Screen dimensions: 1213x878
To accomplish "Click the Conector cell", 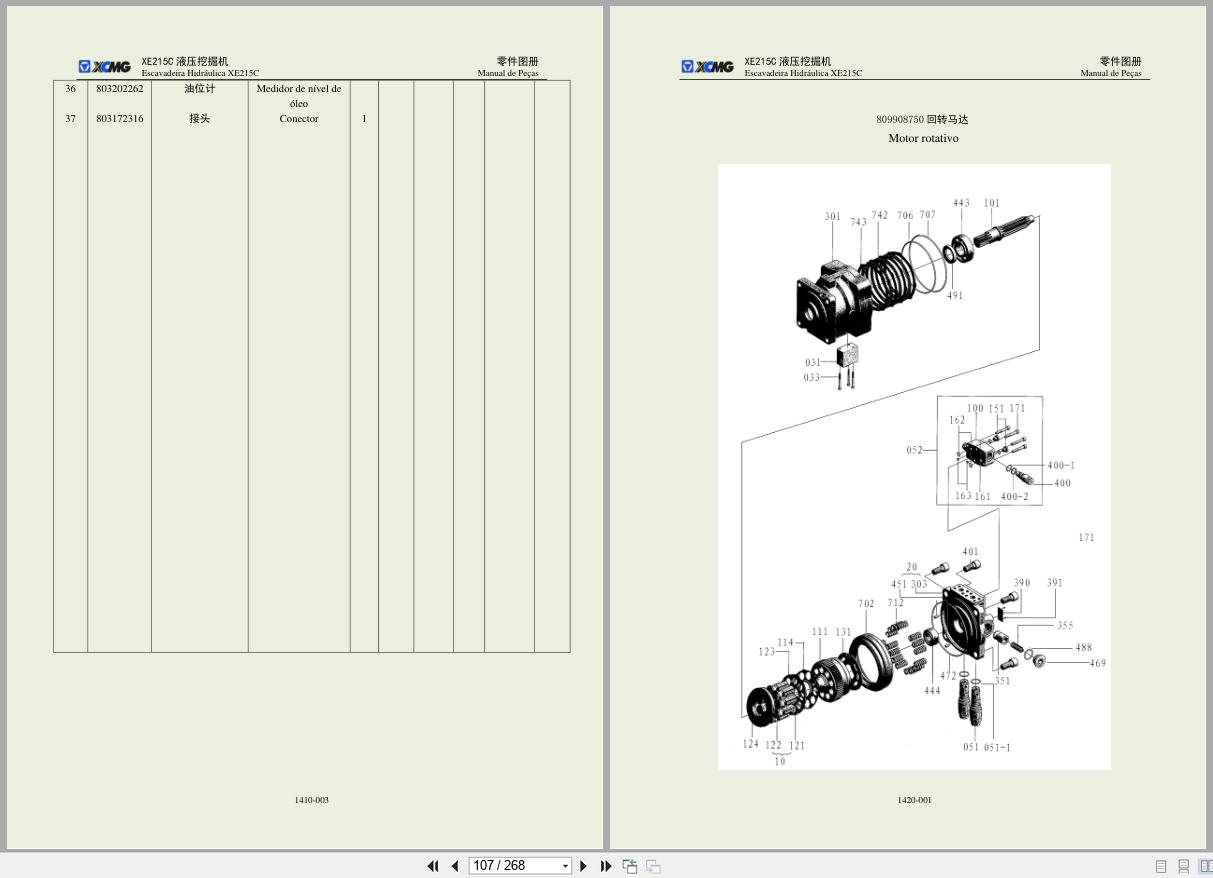I will 299,119.
